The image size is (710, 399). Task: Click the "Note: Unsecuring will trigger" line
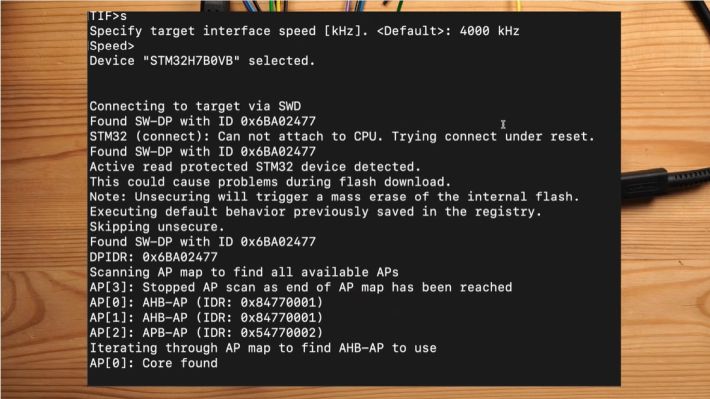point(334,197)
